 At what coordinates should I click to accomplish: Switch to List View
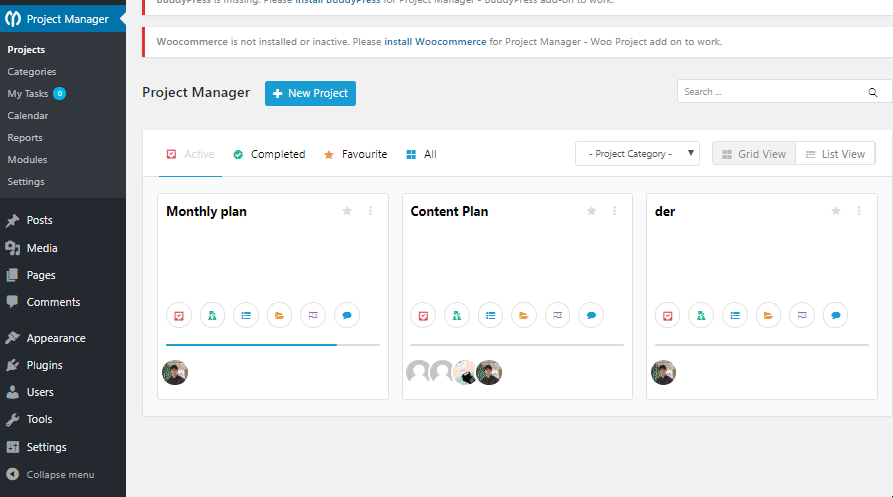835,154
